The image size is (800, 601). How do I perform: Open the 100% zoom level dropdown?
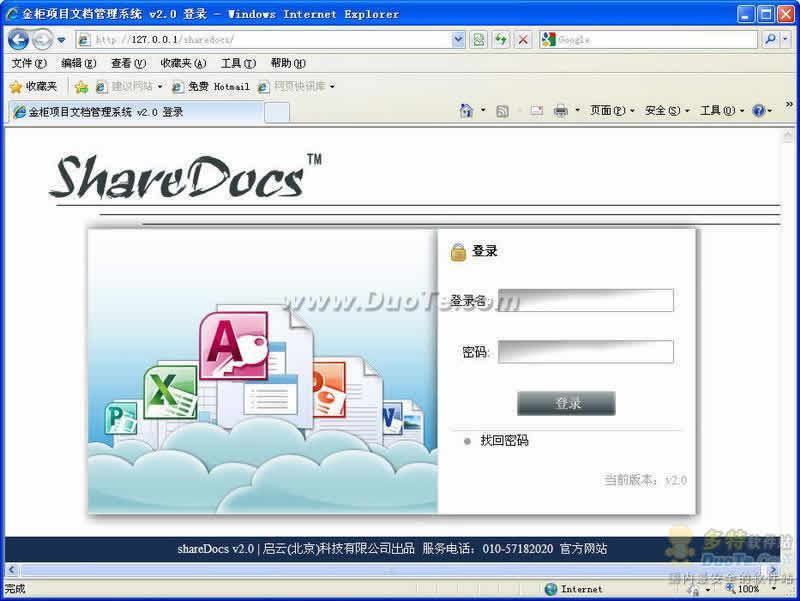pos(774,589)
